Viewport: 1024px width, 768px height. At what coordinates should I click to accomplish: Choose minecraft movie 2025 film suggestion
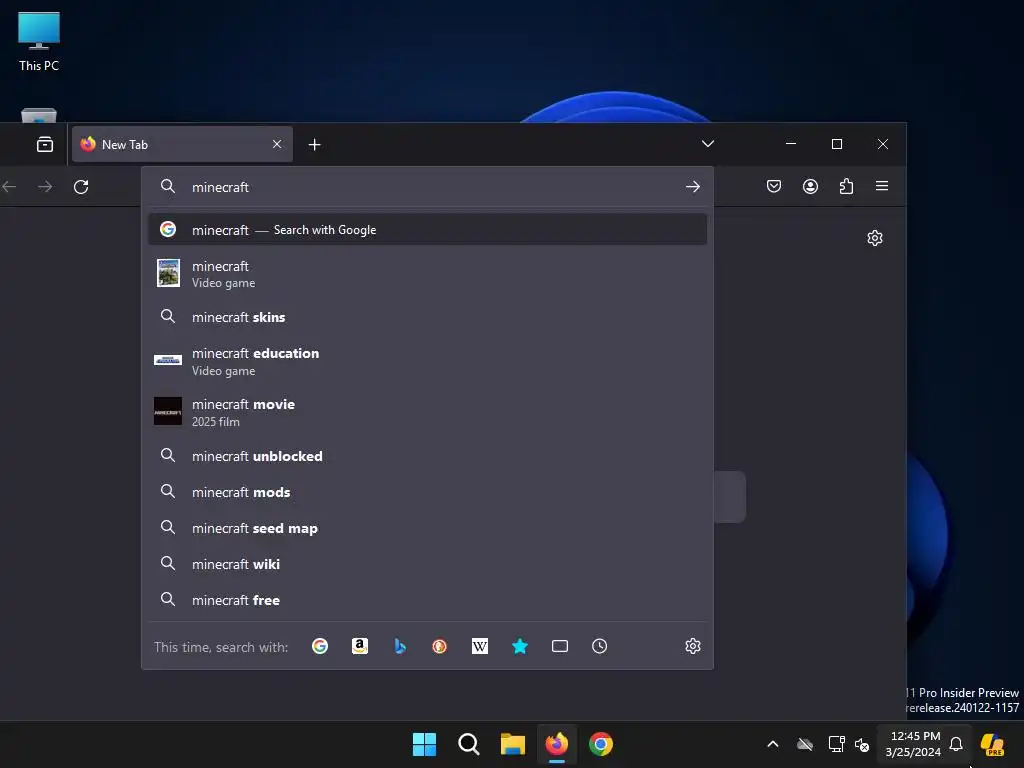pyautogui.click(x=427, y=412)
